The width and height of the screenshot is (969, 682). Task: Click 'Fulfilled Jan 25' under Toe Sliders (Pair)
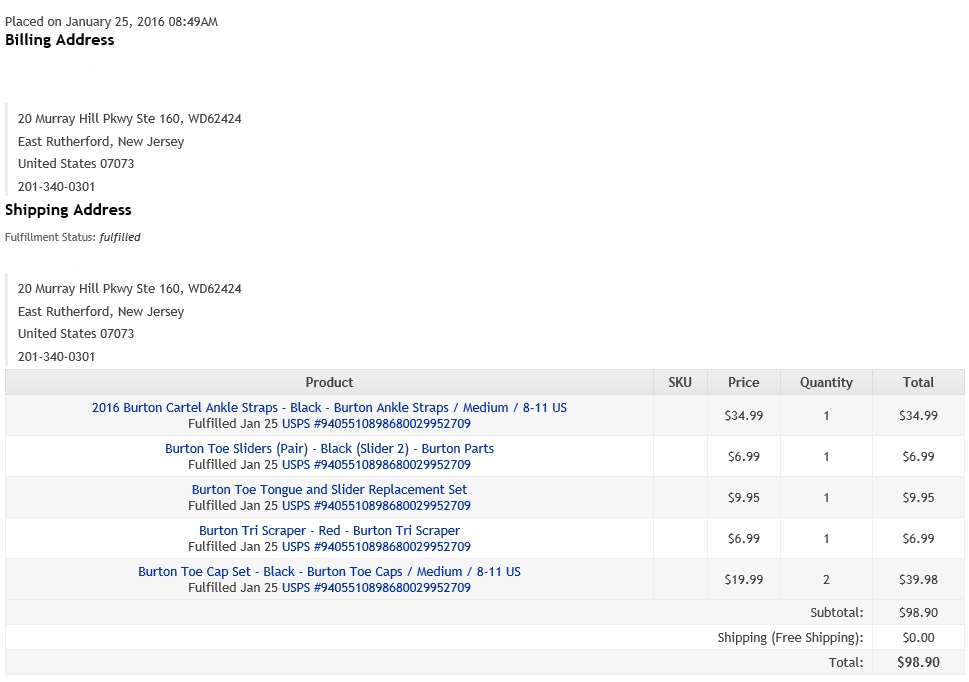pyautogui.click(x=233, y=465)
